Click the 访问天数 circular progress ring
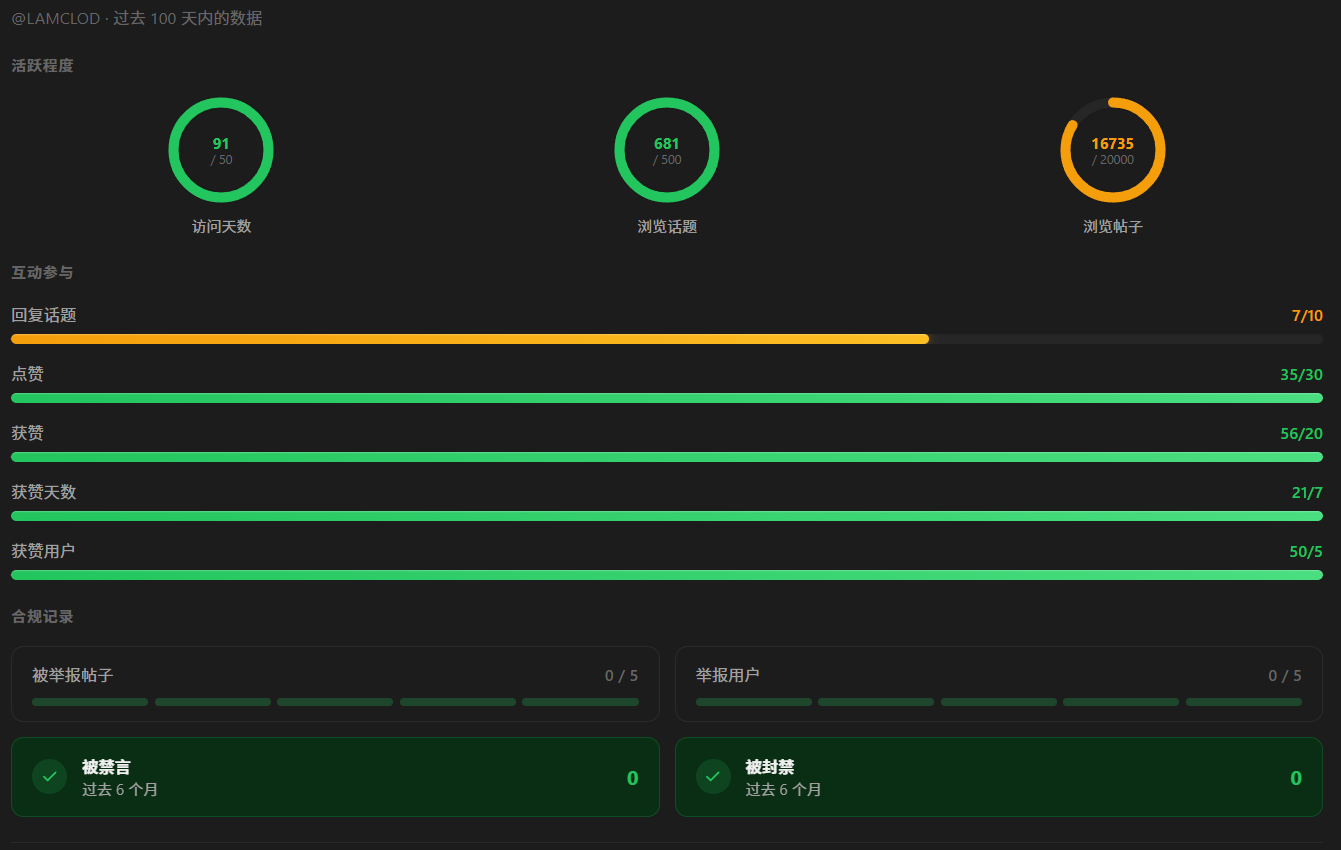This screenshot has height=850, width=1341. tap(221, 150)
